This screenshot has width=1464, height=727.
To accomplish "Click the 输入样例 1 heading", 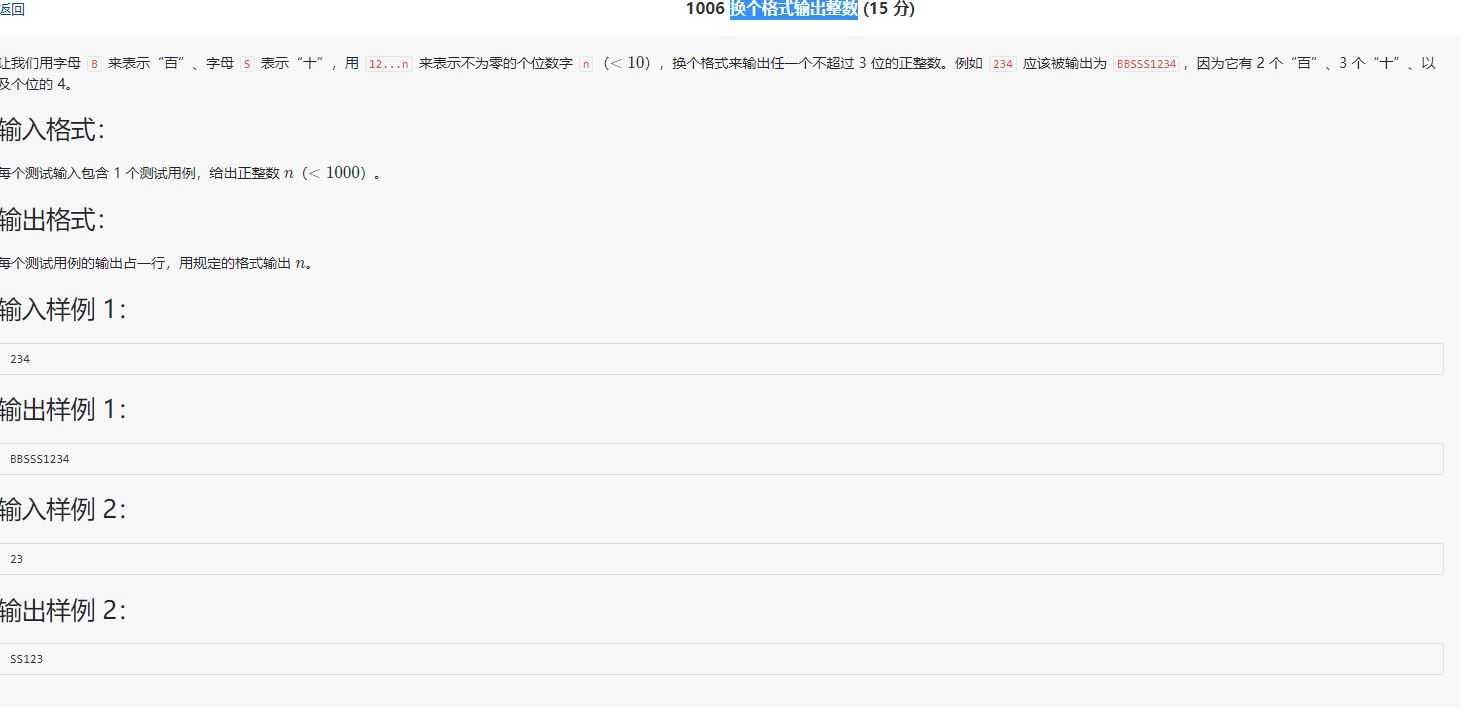I will click(x=62, y=310).
